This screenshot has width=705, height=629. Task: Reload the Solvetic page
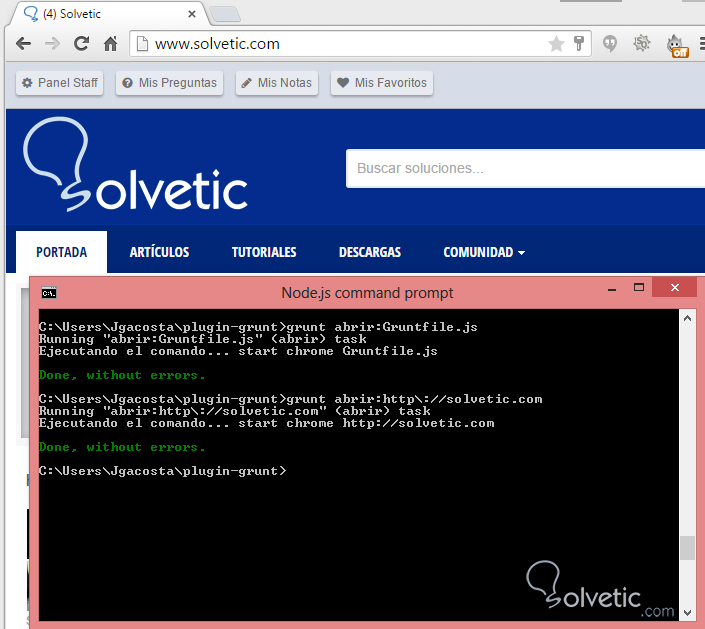81,44
